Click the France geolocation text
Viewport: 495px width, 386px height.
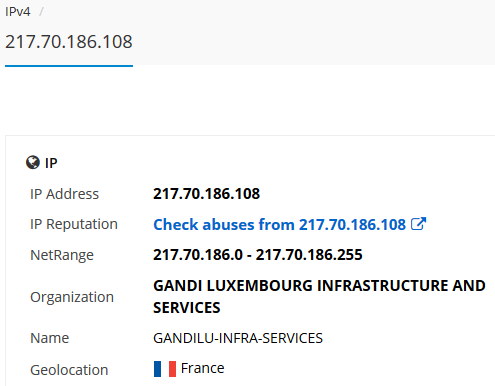(202, 368)
